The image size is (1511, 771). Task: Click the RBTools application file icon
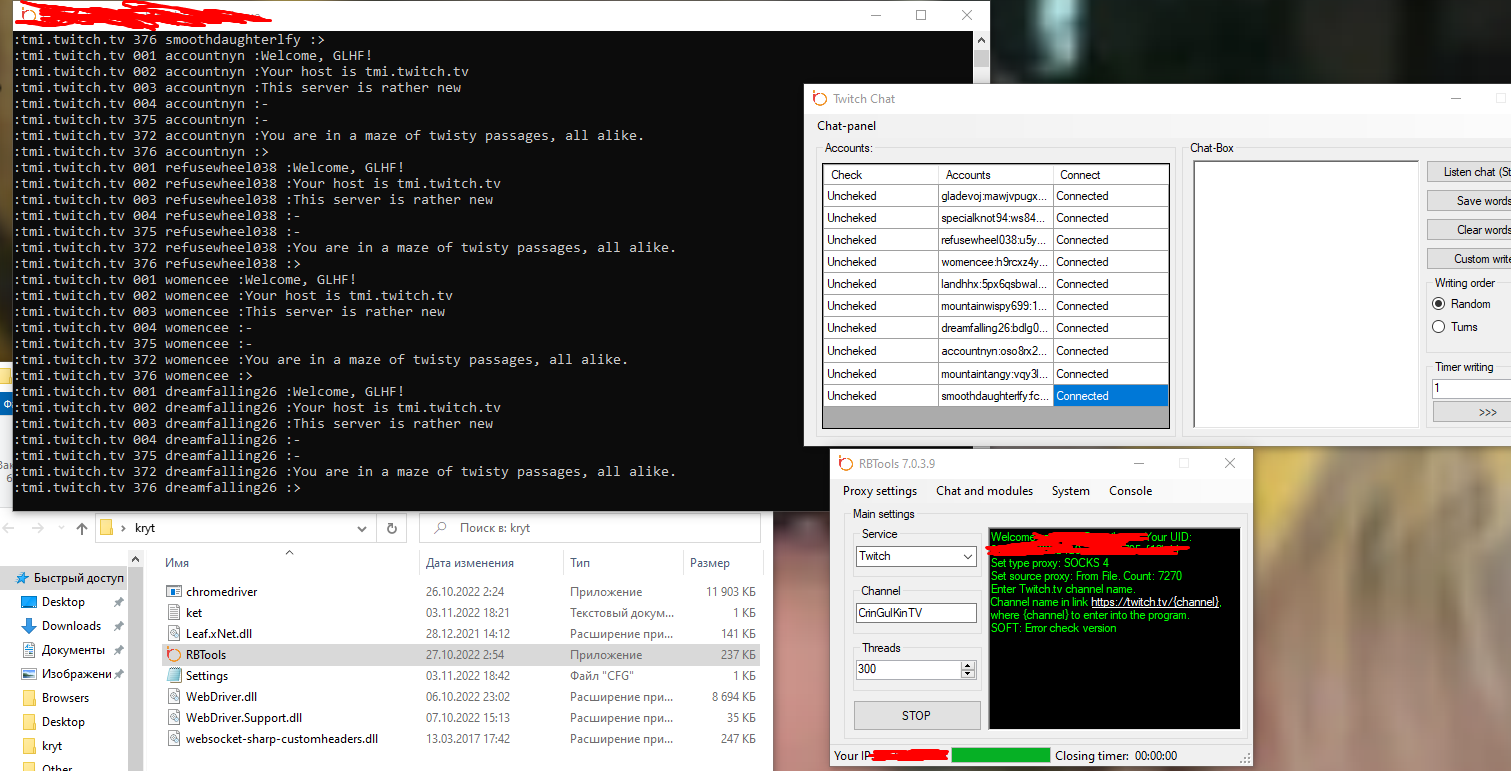pos(174,655)
